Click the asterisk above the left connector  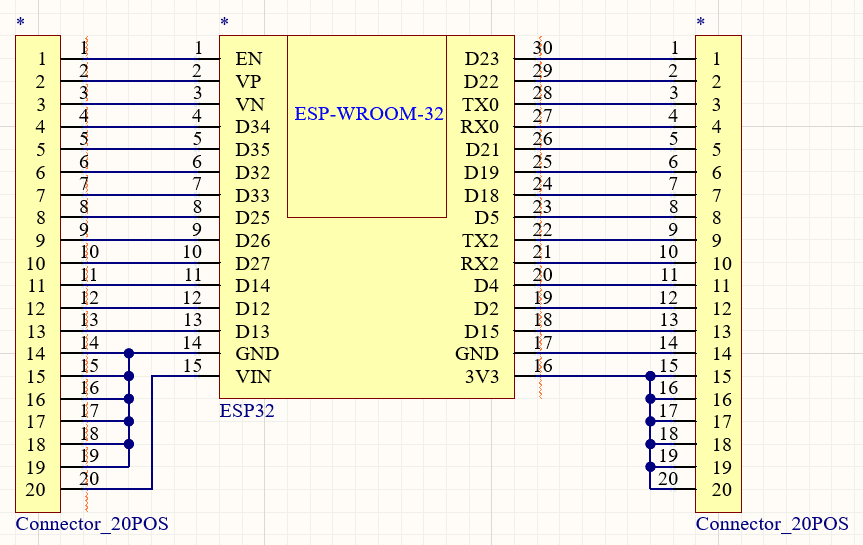[x=20, y=23]
